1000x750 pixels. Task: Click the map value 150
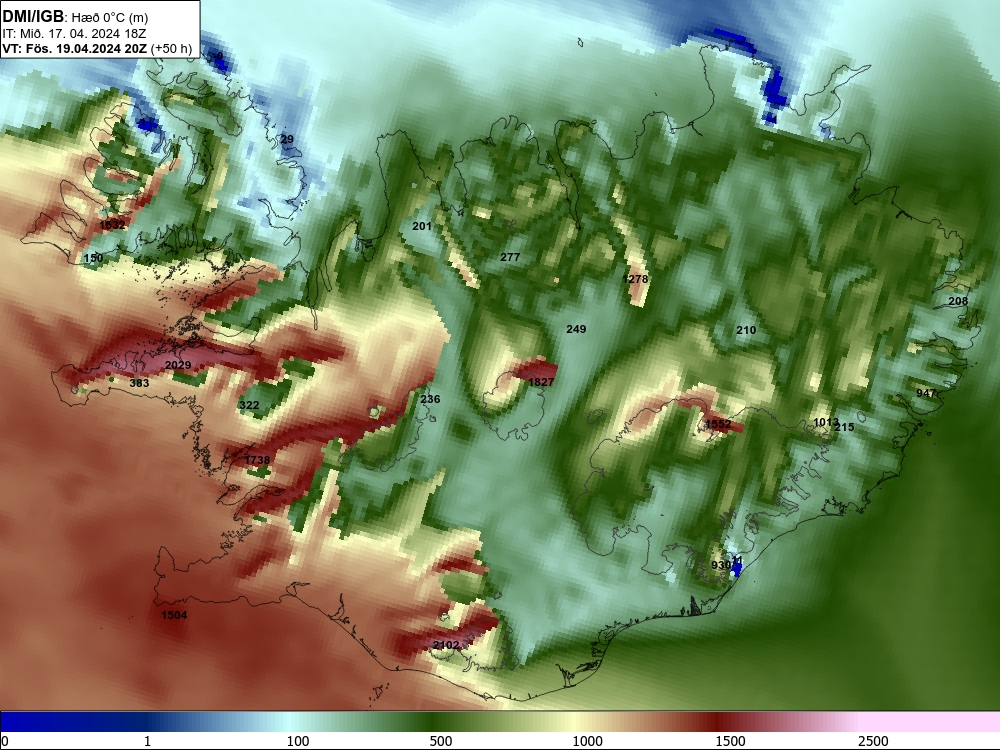[93, 258]
